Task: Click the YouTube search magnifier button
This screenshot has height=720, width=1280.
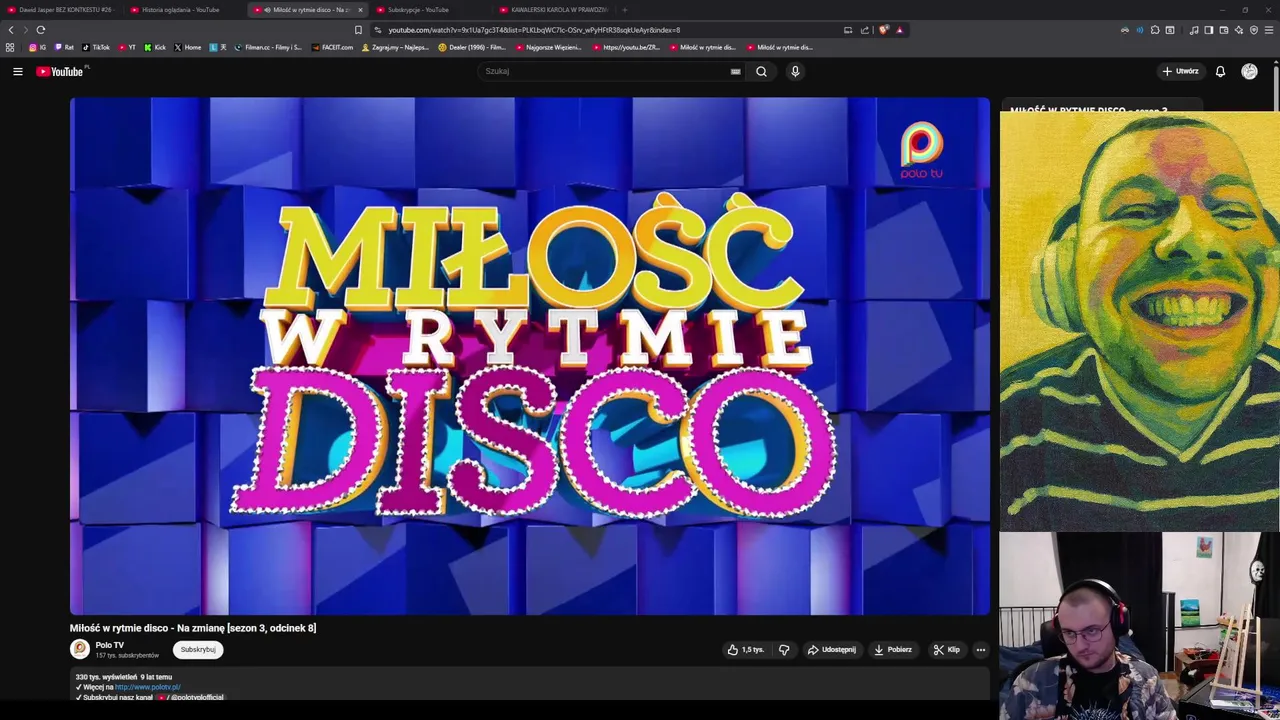Action: tap(761, 71)
